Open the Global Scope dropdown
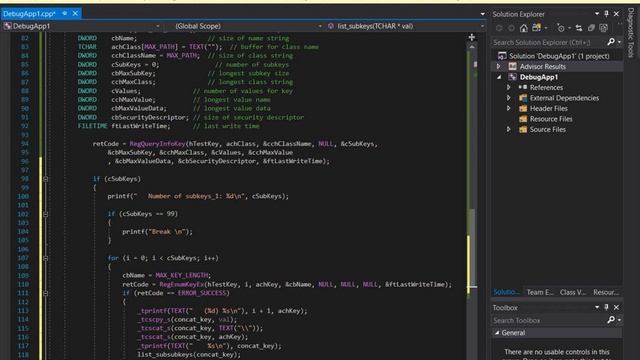 coord(320,26)
